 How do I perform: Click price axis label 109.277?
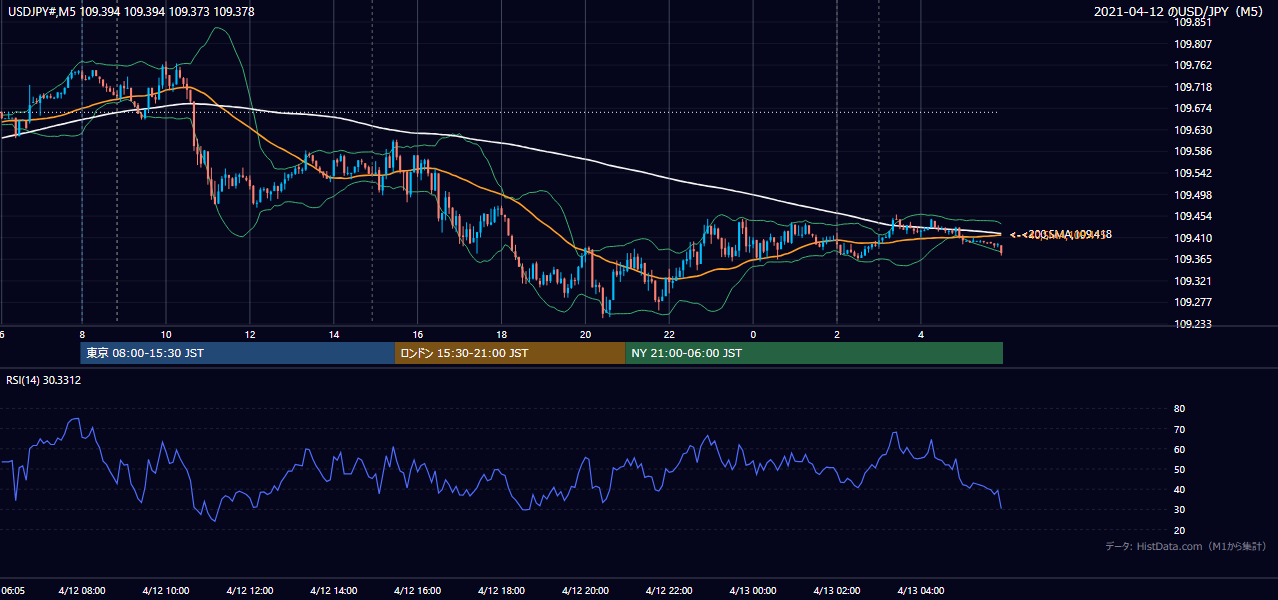point(1193,302)
